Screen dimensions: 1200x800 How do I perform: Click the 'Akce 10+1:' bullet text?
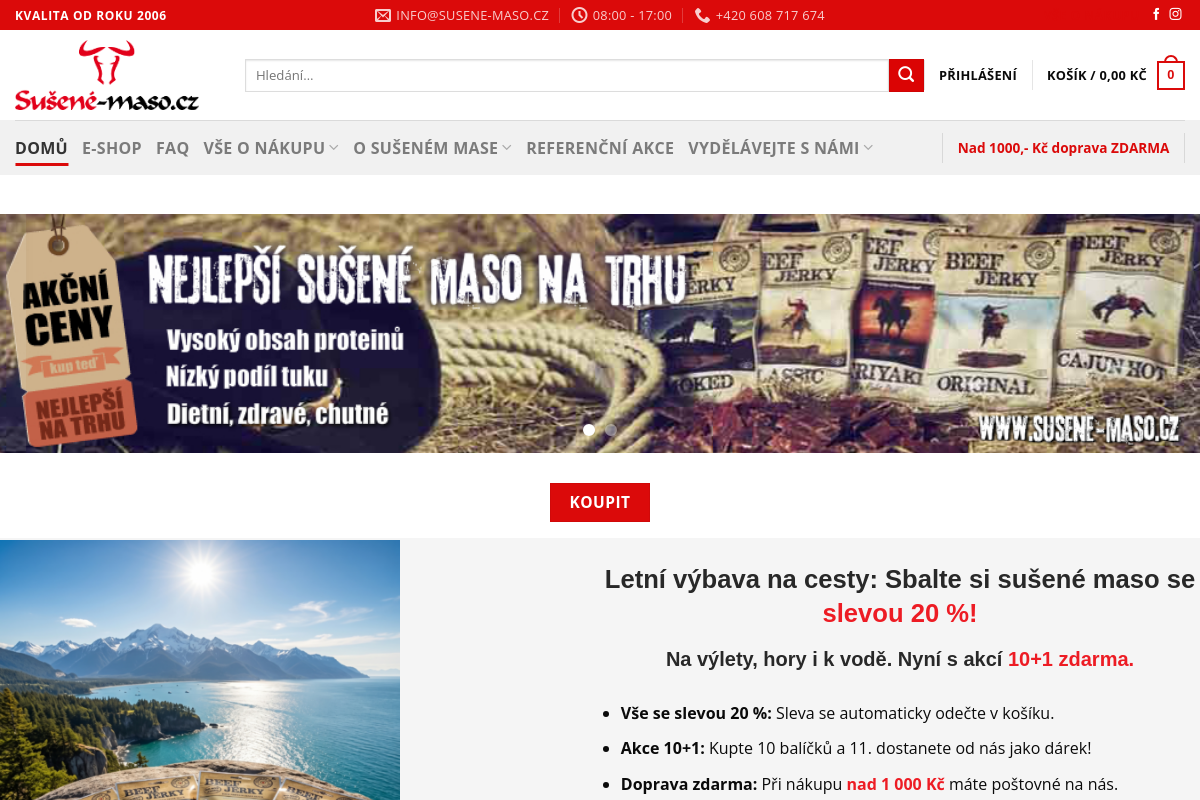coord(663,748)
